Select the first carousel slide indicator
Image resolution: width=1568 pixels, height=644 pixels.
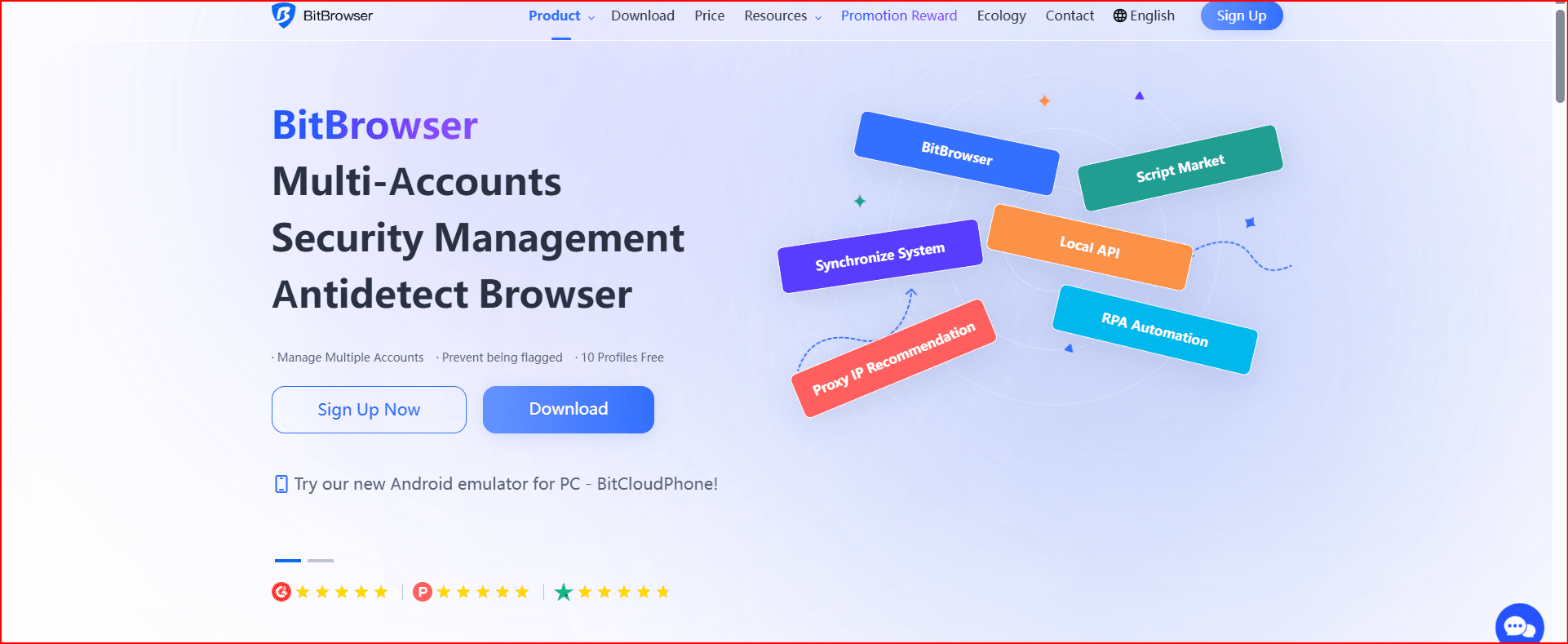(x=288, y=561)
